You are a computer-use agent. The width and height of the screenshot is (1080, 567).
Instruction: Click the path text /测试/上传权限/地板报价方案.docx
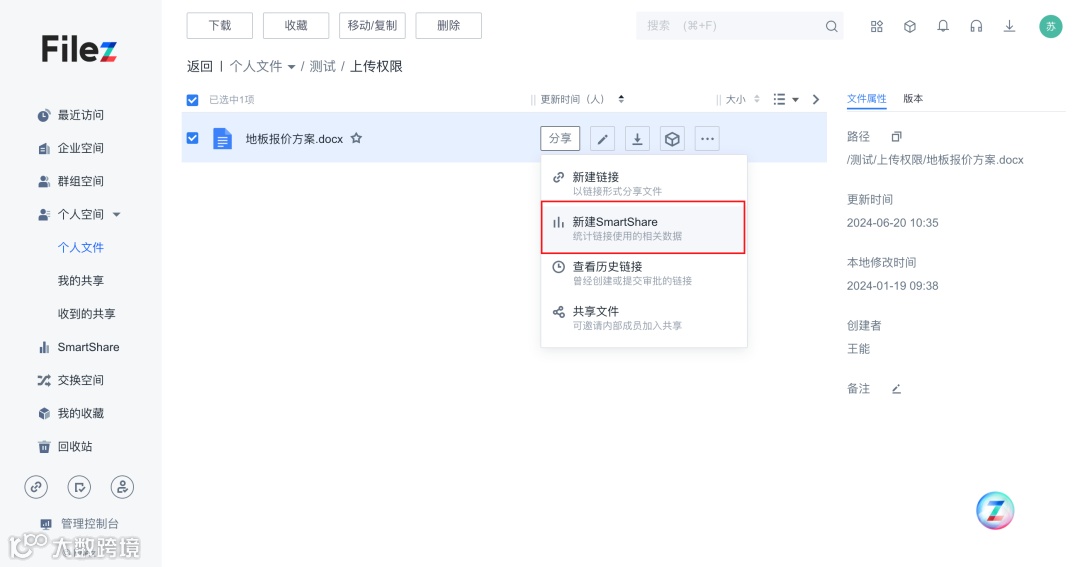click(x=935, y=160)
